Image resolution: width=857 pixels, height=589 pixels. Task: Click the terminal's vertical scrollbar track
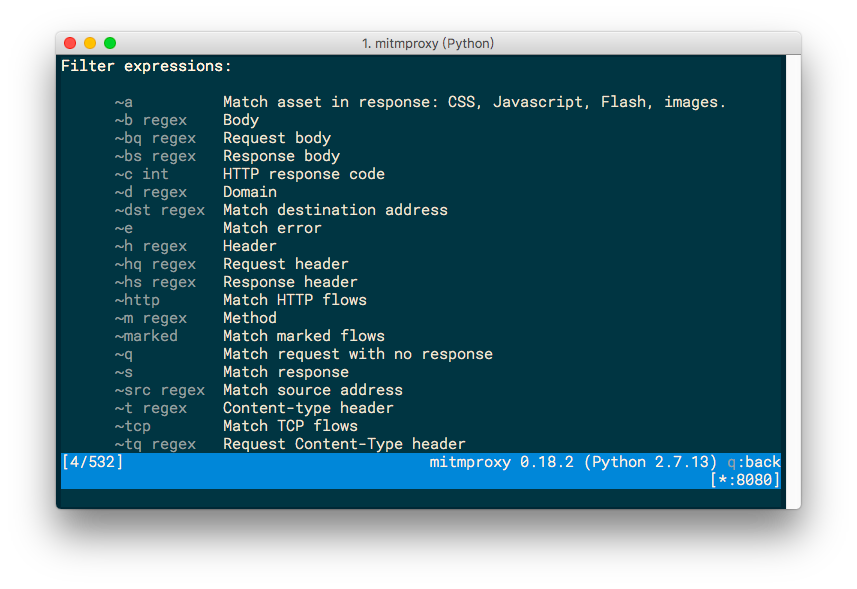pyautogui.click(x=793, y=281)
